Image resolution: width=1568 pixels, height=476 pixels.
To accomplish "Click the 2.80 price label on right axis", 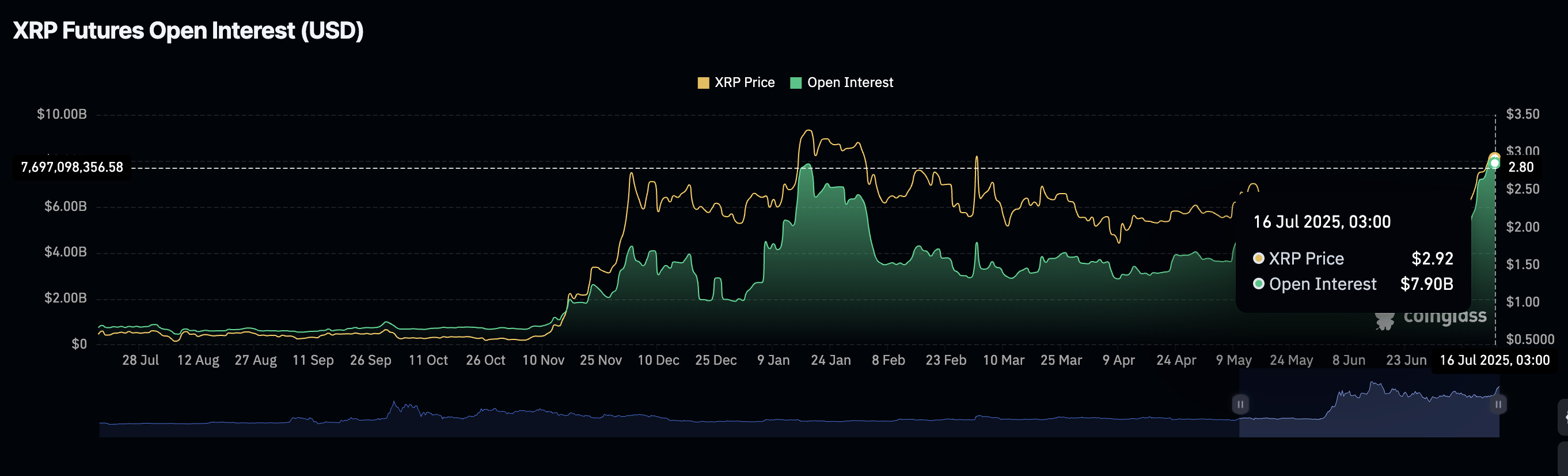I will pyautogui.click(x=1521, y=168).
